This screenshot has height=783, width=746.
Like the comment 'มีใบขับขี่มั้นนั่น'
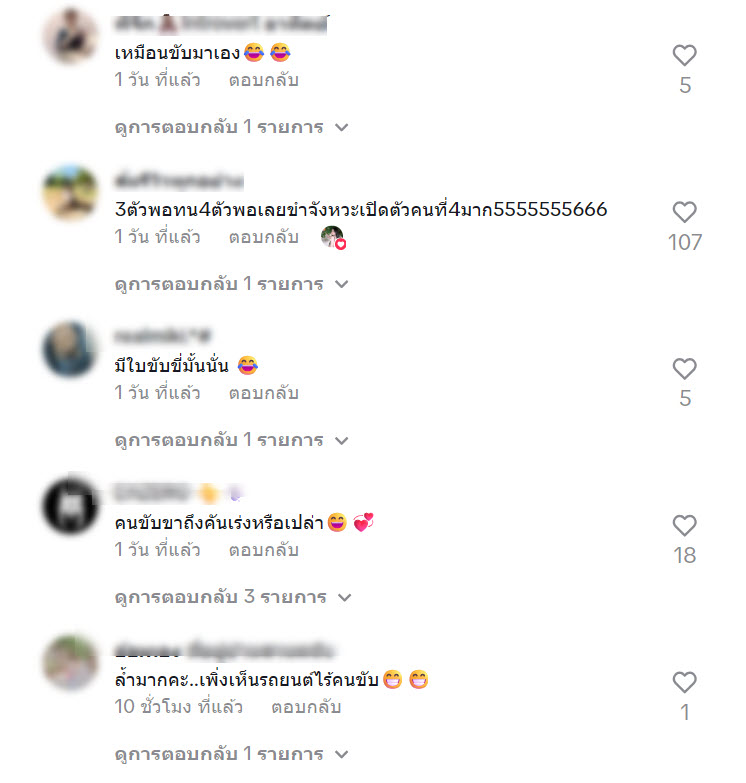684,369
